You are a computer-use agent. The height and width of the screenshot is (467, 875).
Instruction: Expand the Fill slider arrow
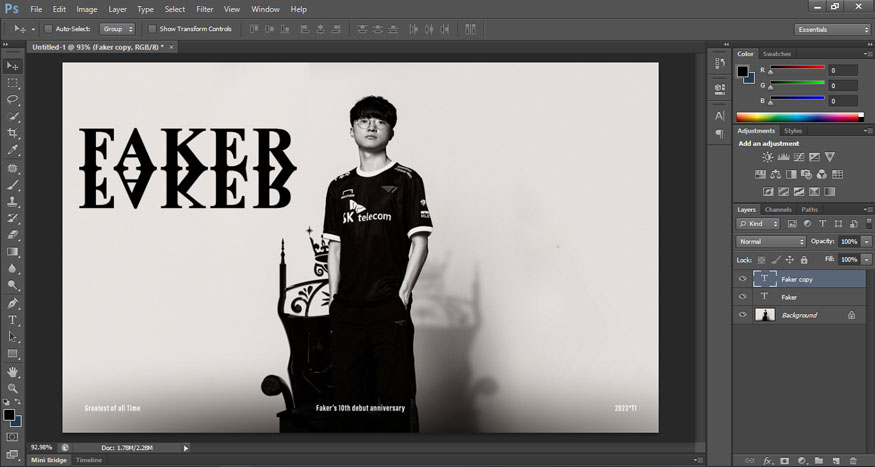867,260
